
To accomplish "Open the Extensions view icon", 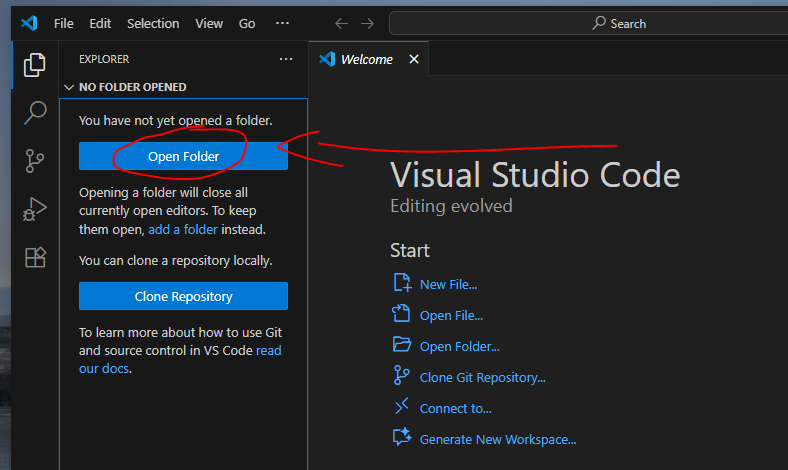I will tap(35, 257).
